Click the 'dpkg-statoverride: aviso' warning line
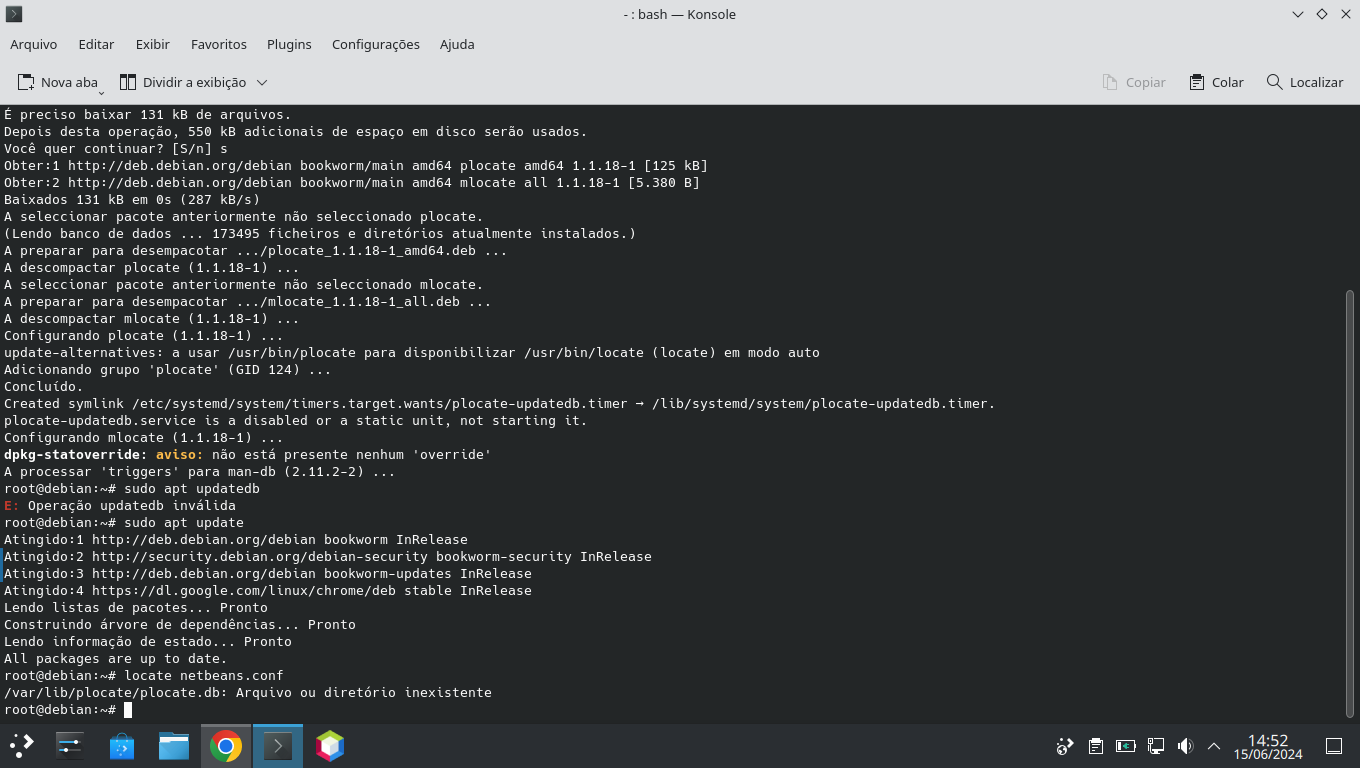 (x=248, y=454)
